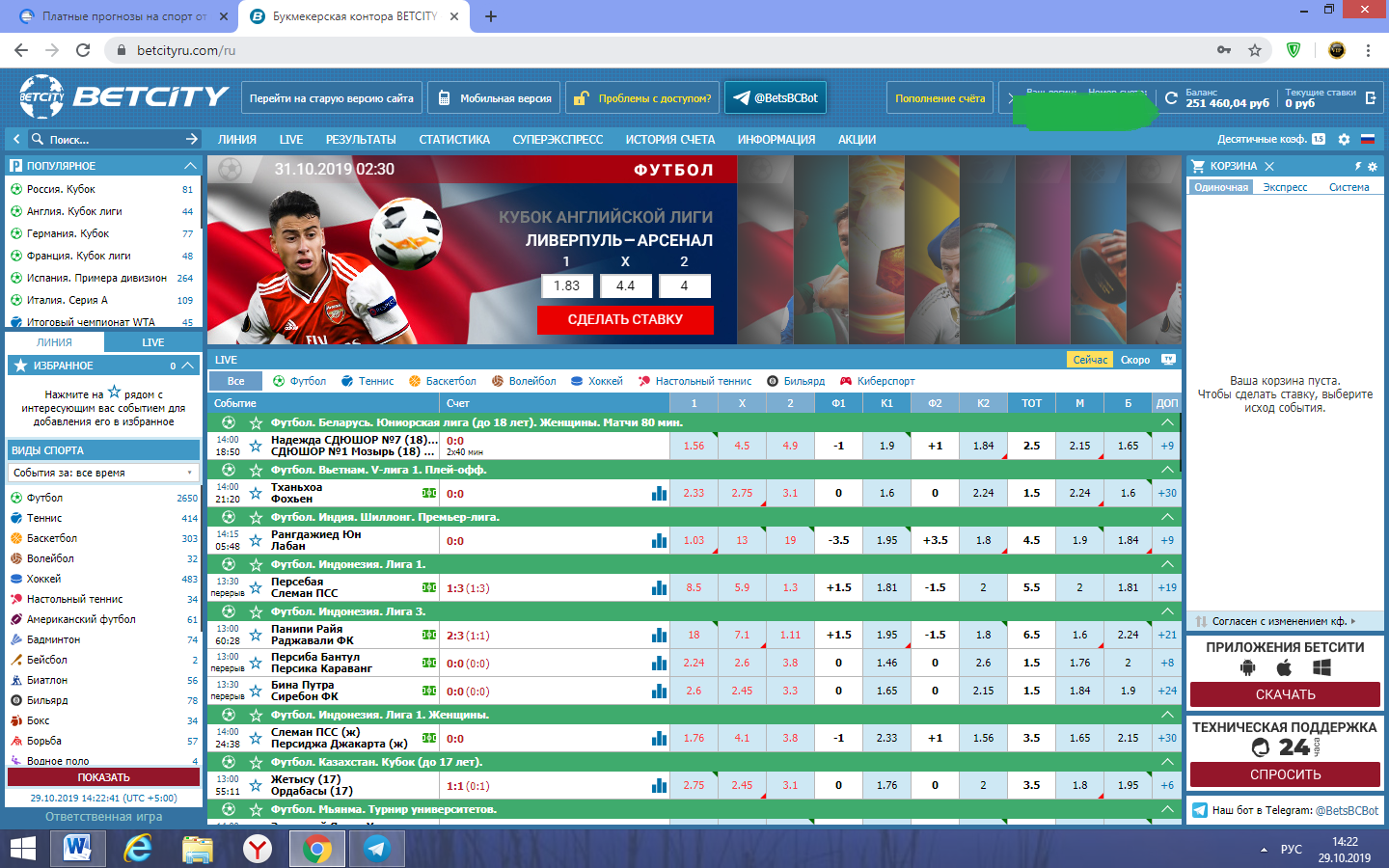The width and height of the screenshot is (1389, 868).
Task: Collapse Индия Шиллонг Премьер-лига section
Action: point(1167,517)
